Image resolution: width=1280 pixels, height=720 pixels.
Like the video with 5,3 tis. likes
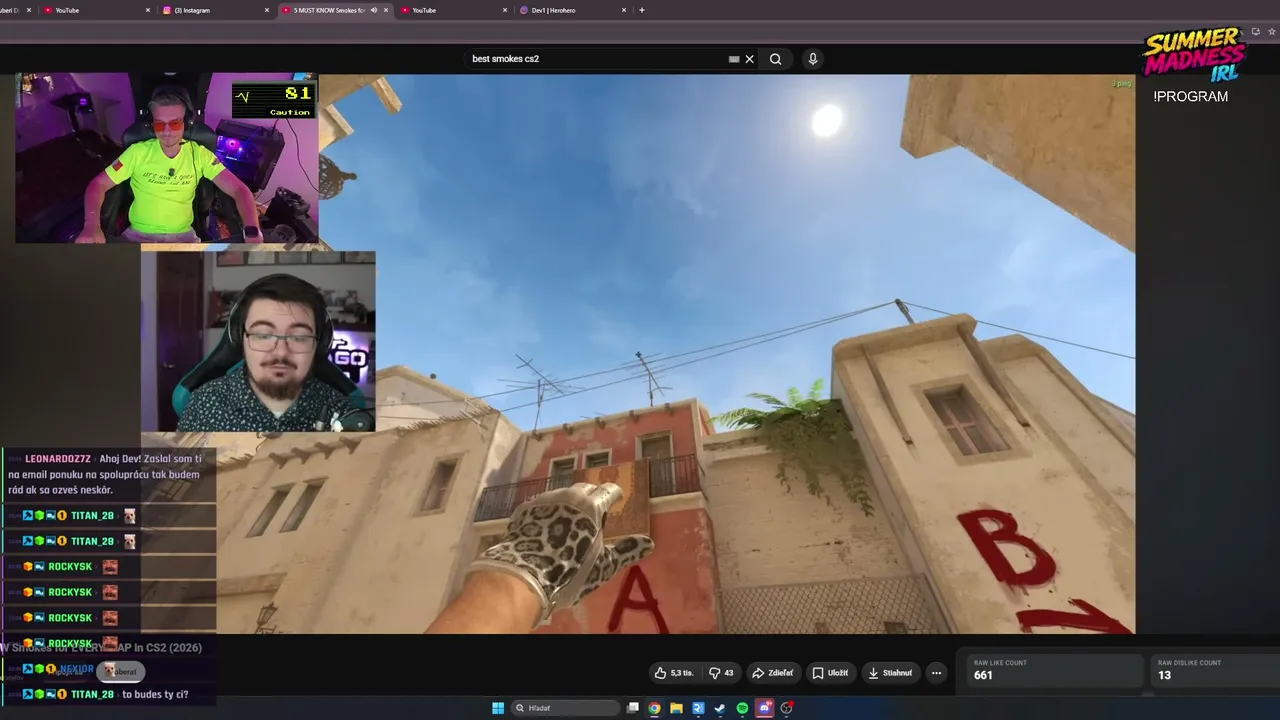[674, 673]
